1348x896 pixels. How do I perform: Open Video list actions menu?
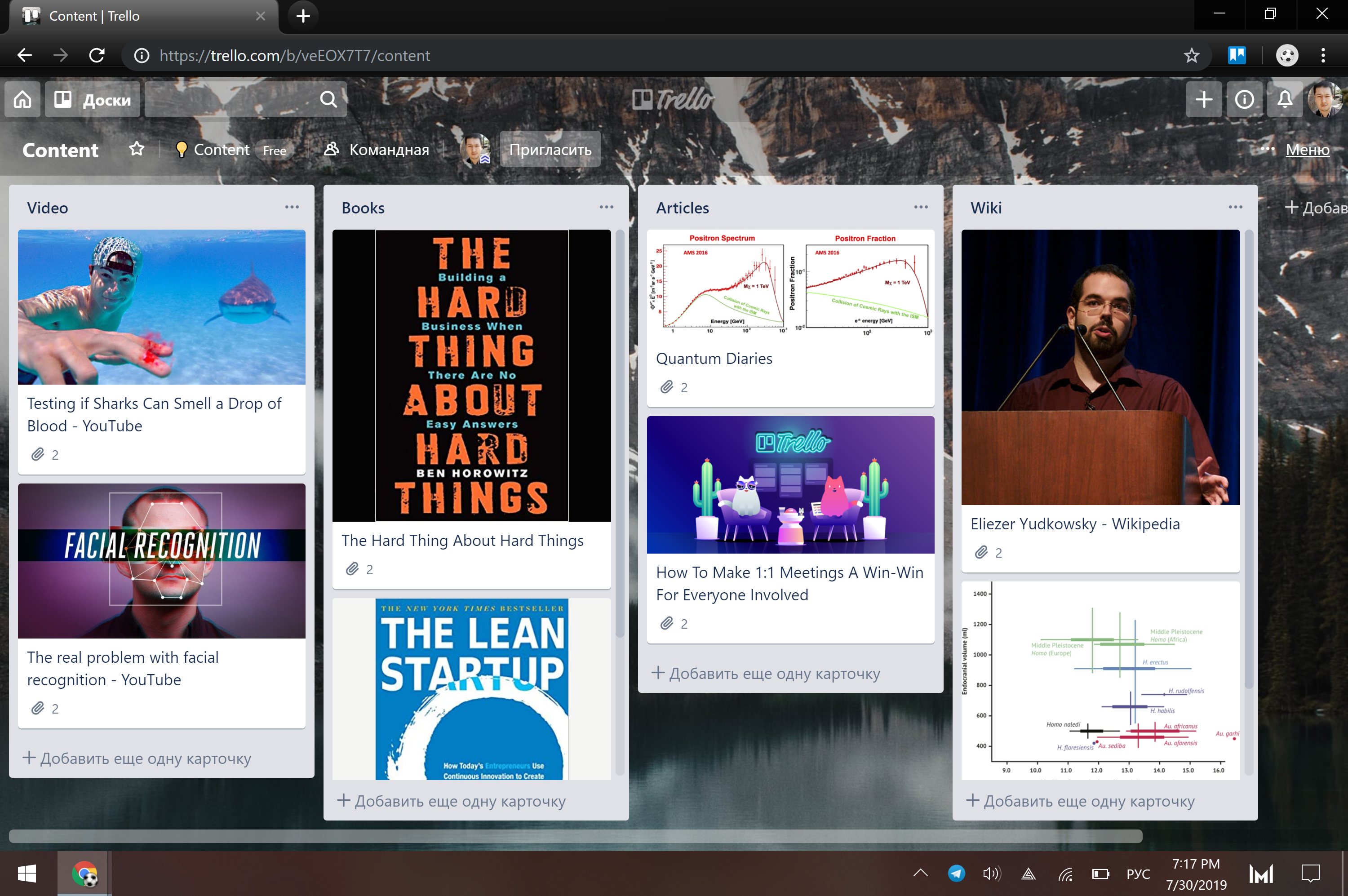click(x=292, y=207)
